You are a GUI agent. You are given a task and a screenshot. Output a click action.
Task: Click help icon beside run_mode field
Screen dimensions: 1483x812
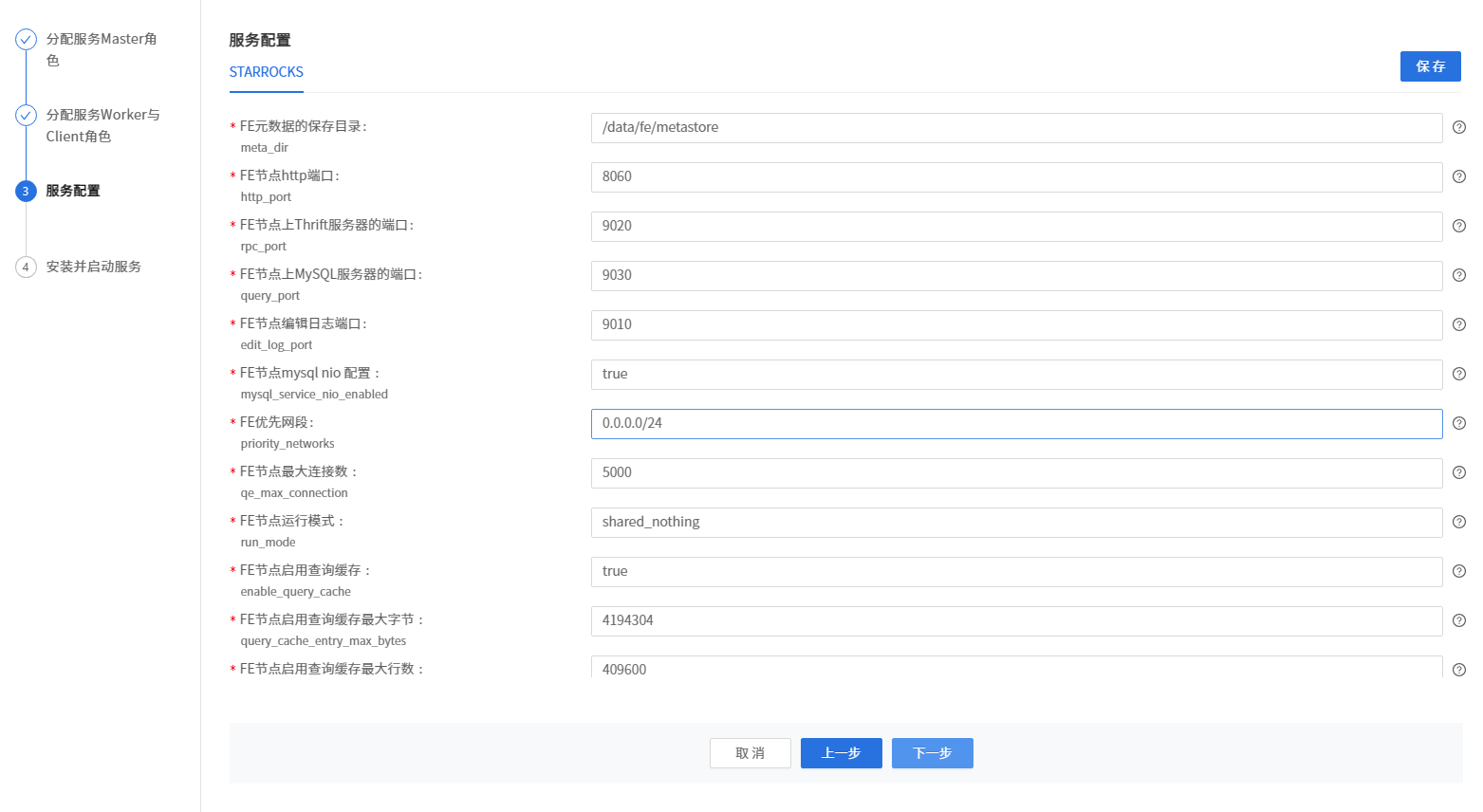[1459, 522]
